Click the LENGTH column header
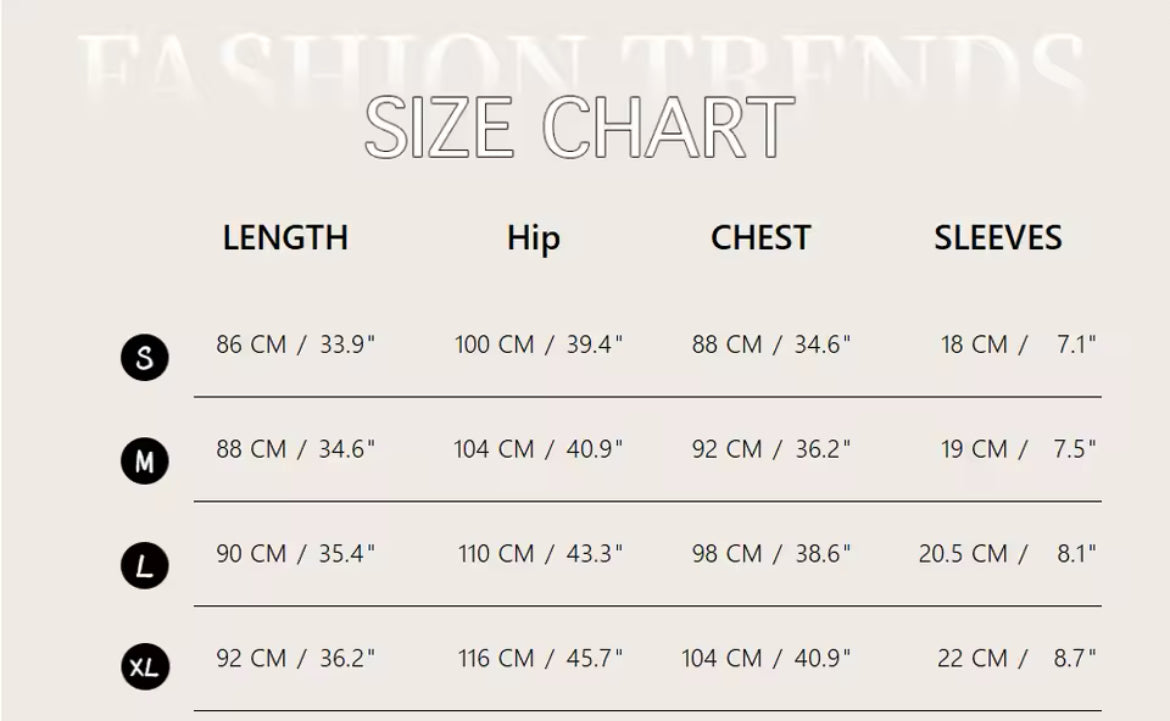The height and width of the screenshot is (721, 1170). coord(285,238)
